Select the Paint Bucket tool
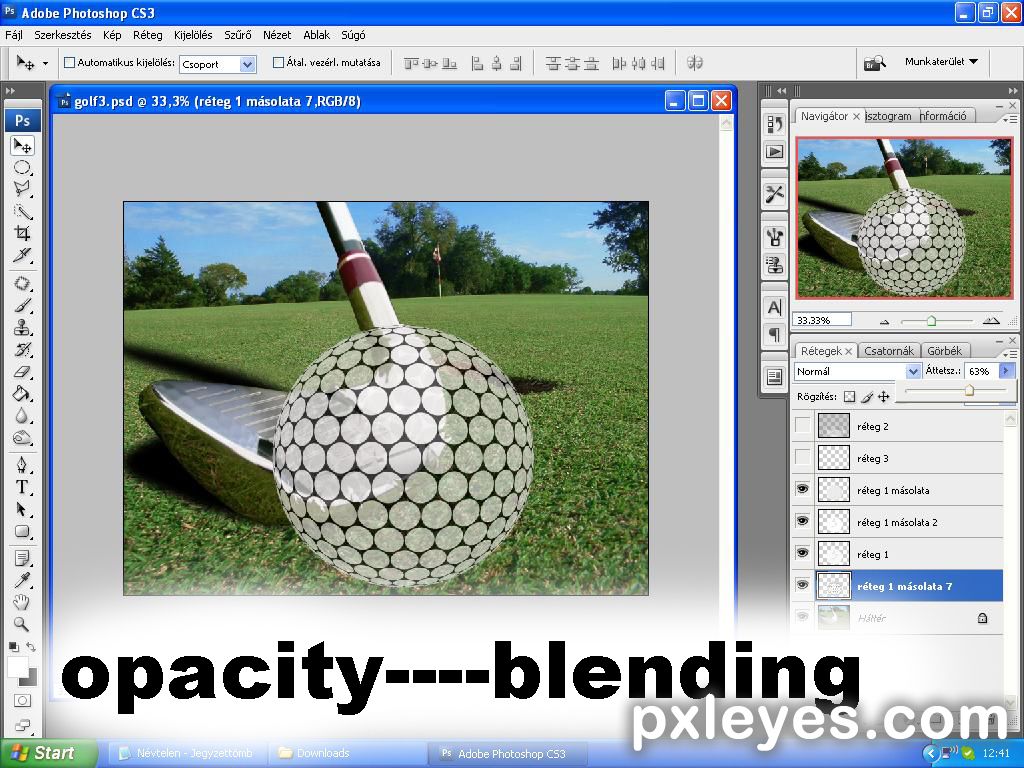This screenshot has width=1024, height=768. point(23,393)
